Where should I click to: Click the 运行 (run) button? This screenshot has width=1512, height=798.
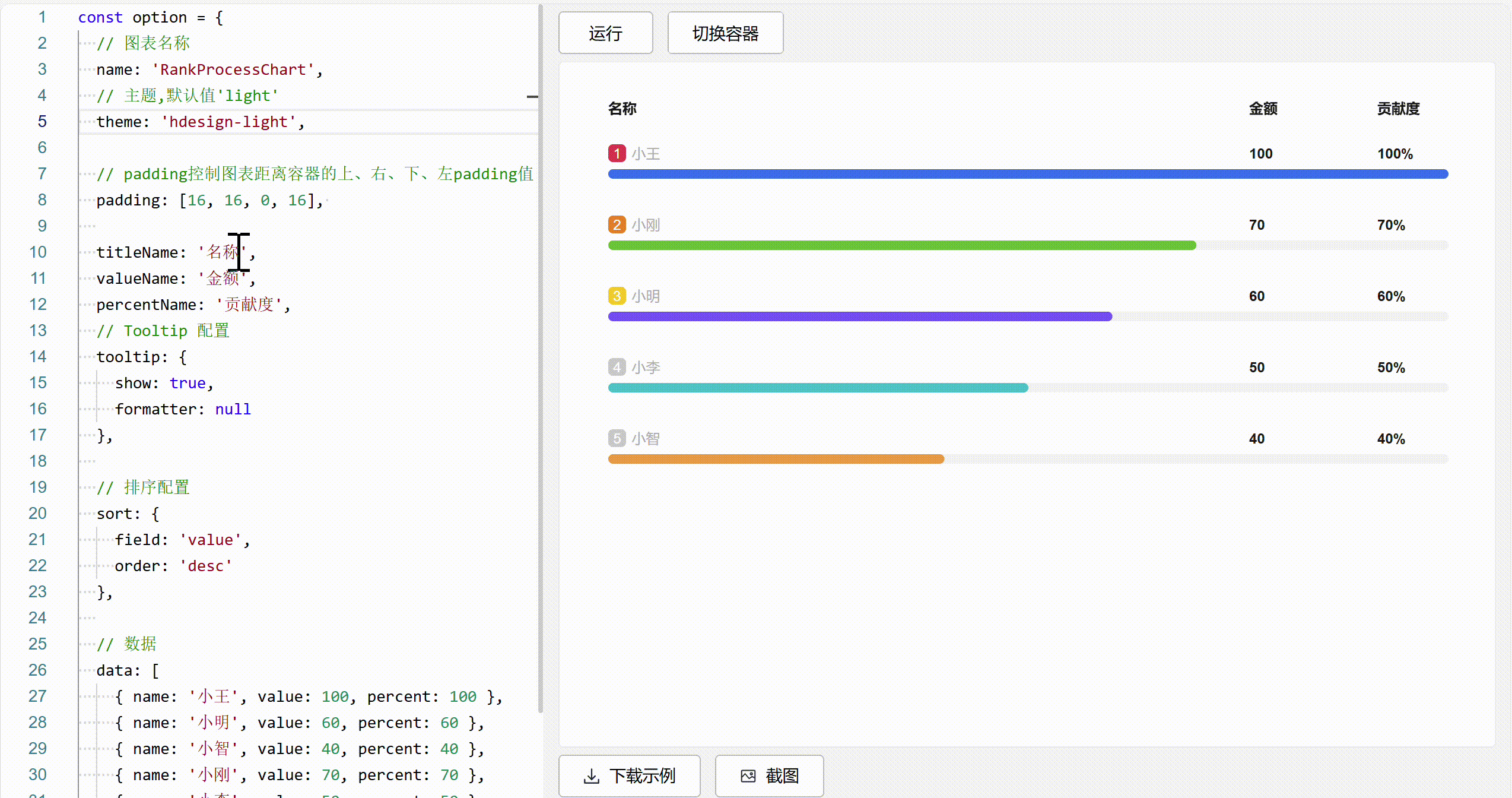(x=605, y=33)
